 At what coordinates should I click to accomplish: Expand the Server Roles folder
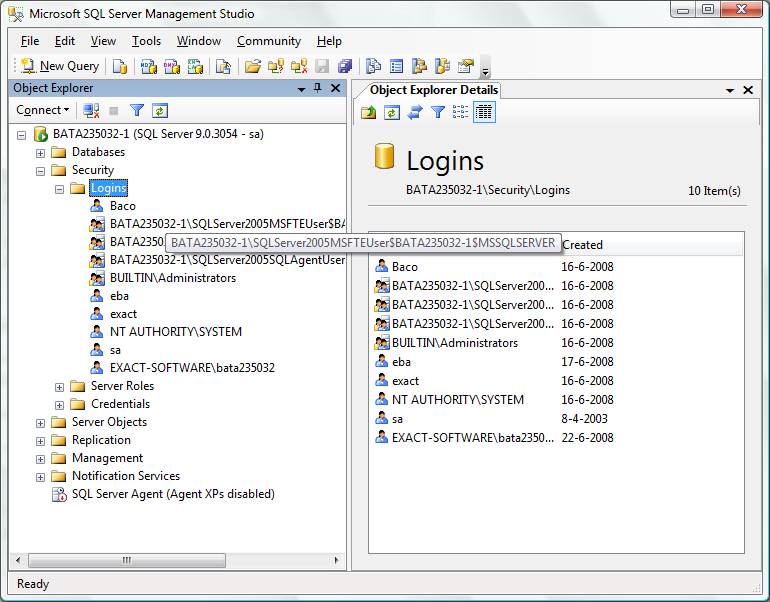coord(60,387)
